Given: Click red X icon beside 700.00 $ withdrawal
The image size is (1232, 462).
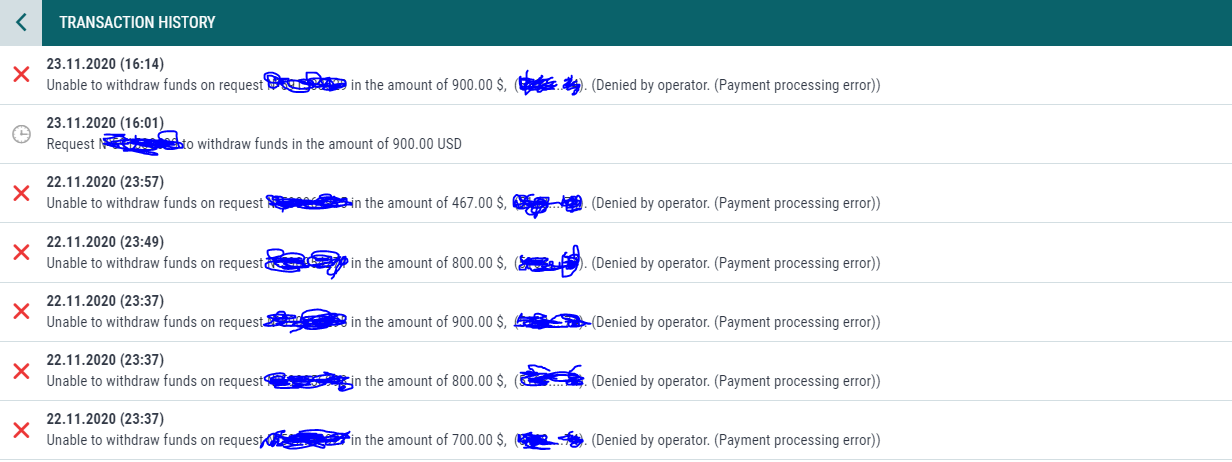Looking at the screenshot, I should [x=21, y=430].
